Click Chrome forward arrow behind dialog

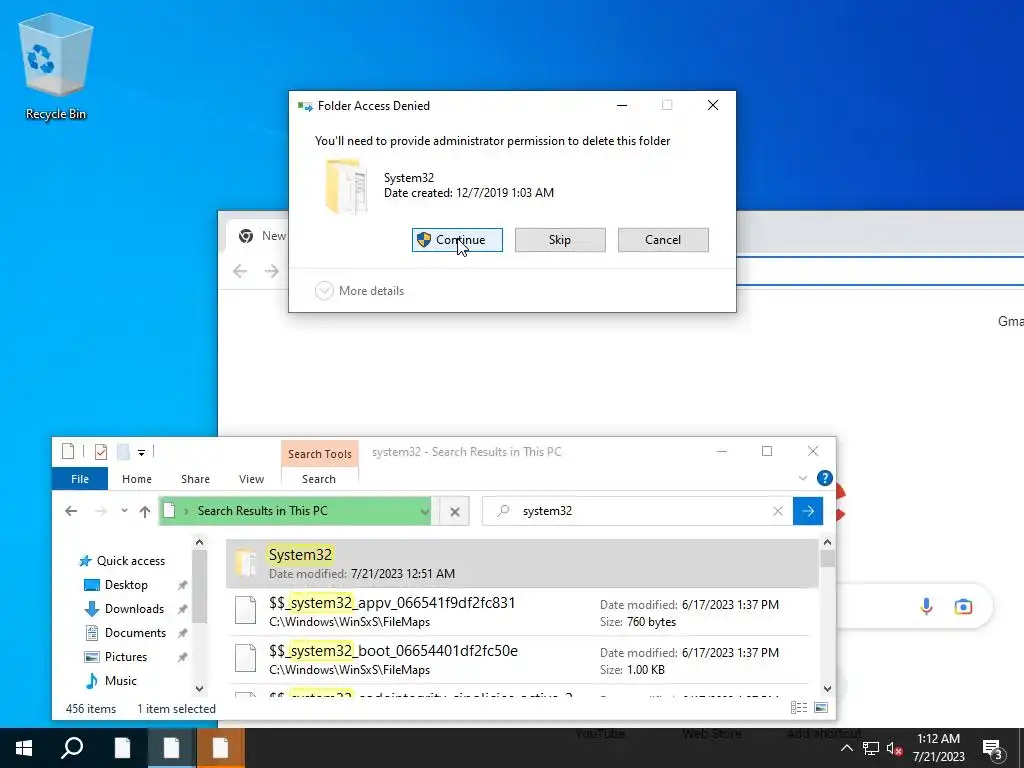click(272, 271)
